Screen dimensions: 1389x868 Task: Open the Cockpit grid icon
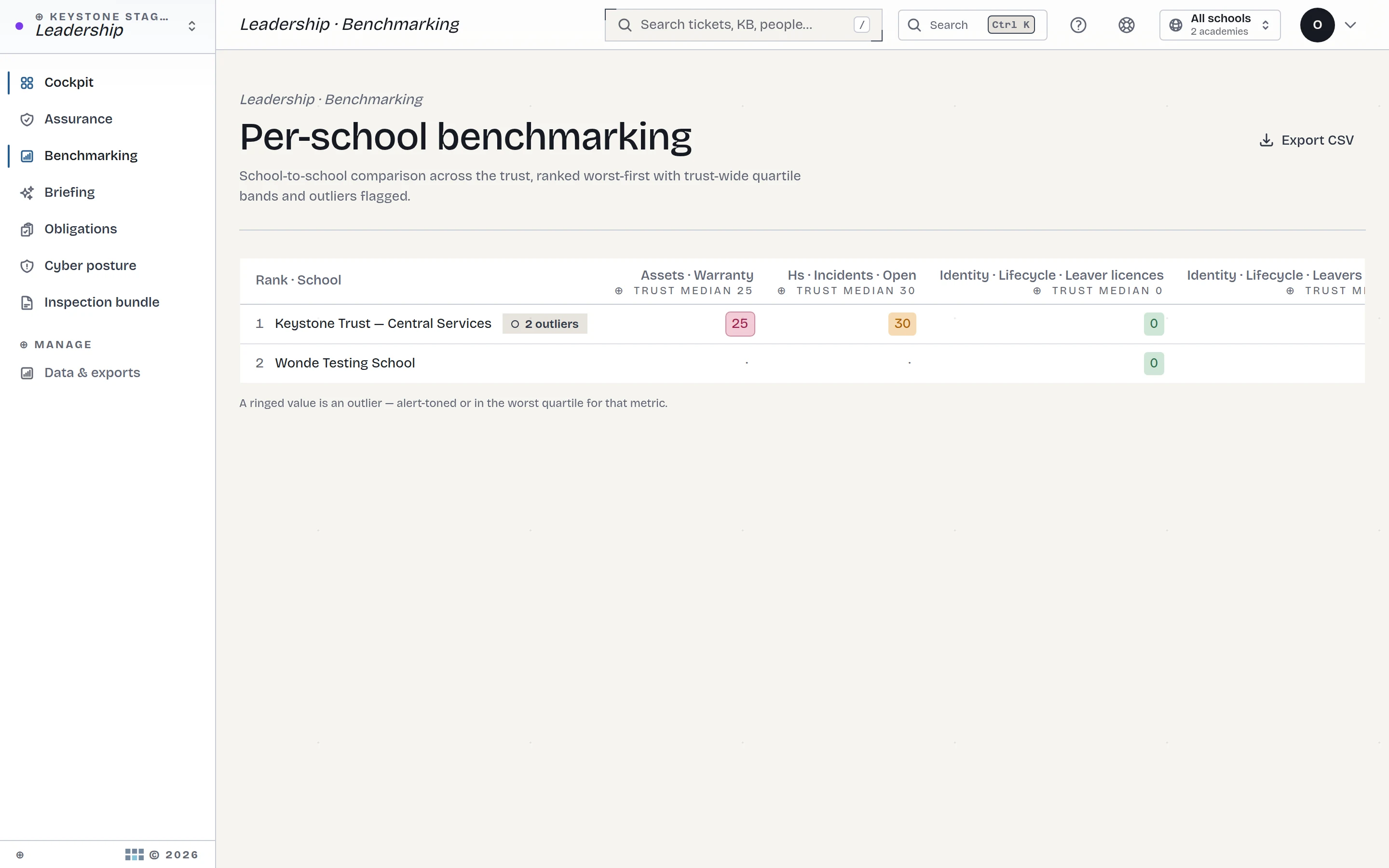tap(27, 82)
